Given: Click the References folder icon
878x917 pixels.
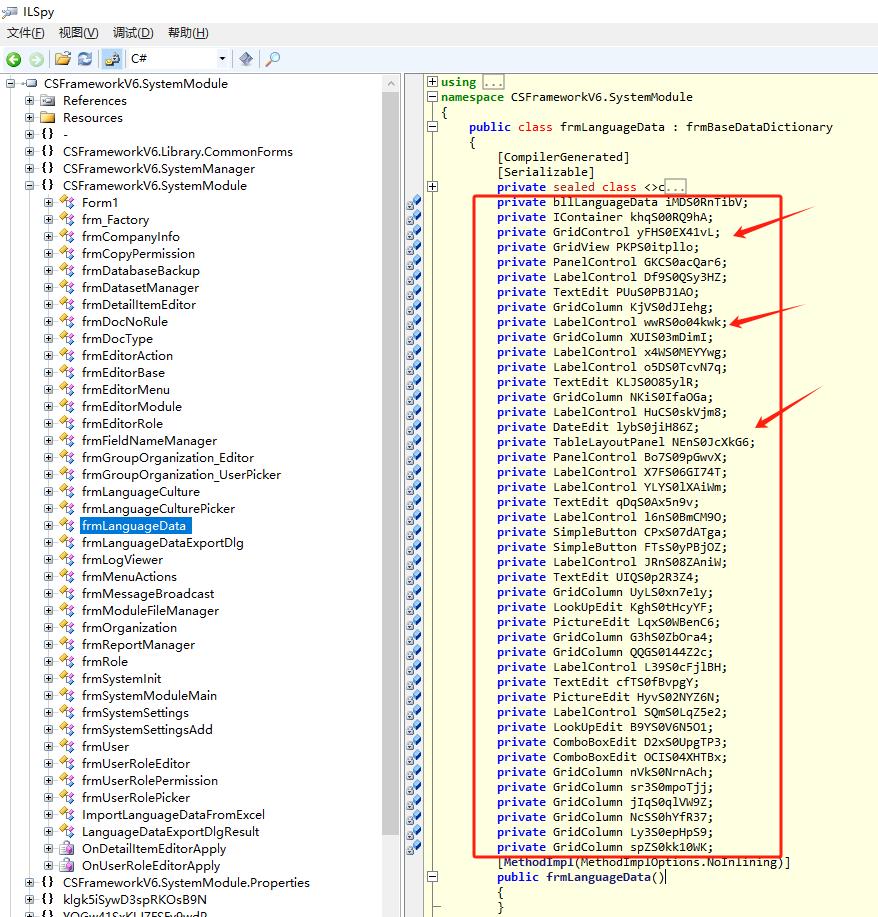Looking at the screenshot, I should coord(47,100).
